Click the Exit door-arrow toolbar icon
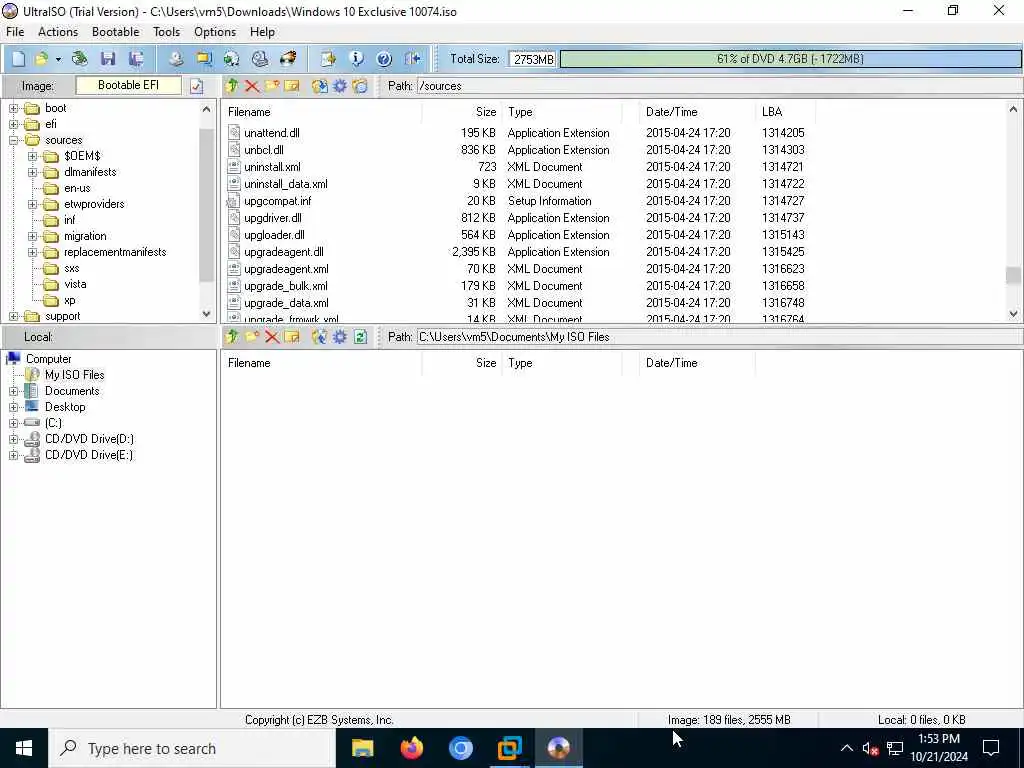The height and width of the screenshot is (768, 1024). pyautogui.click(x=412, y=59)
